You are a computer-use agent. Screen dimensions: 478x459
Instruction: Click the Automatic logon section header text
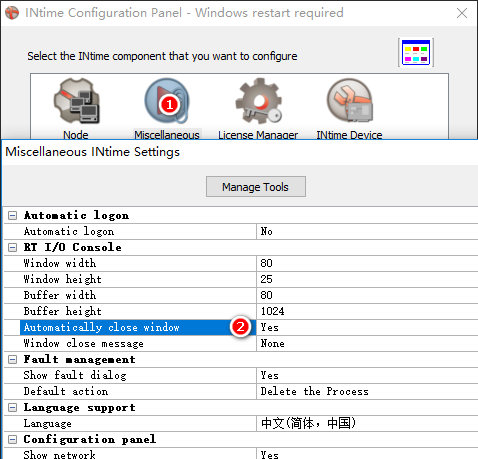(76, 216)
